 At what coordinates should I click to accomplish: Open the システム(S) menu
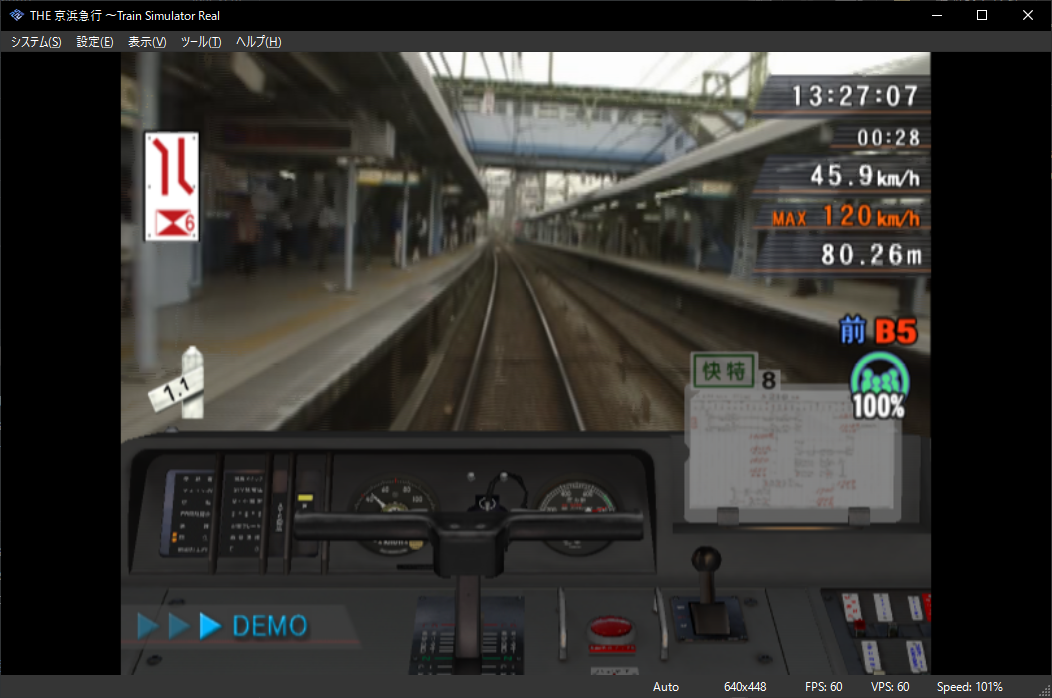point(36,42)
